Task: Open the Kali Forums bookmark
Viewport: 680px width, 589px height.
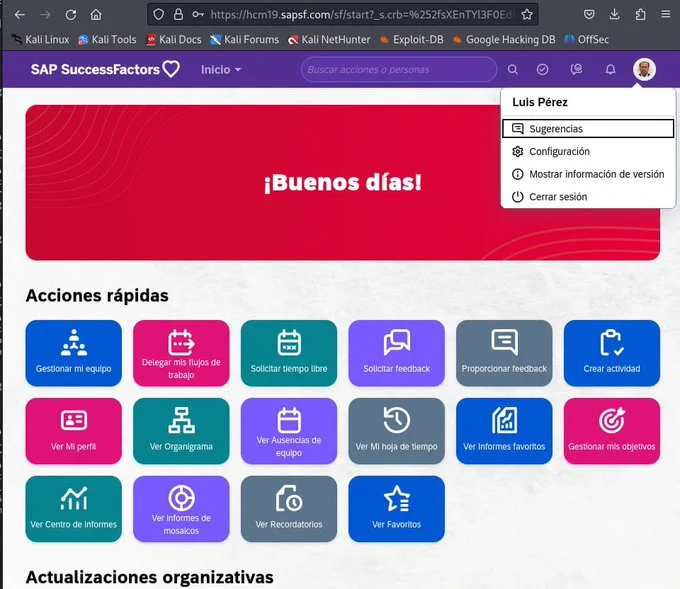Action: (245, 39)
